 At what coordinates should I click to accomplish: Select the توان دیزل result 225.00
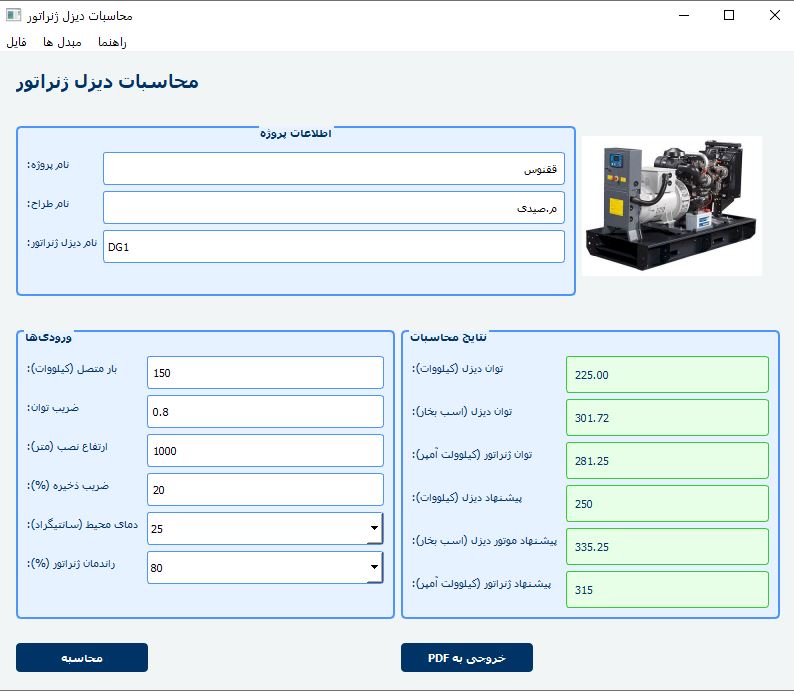[667, 375]
